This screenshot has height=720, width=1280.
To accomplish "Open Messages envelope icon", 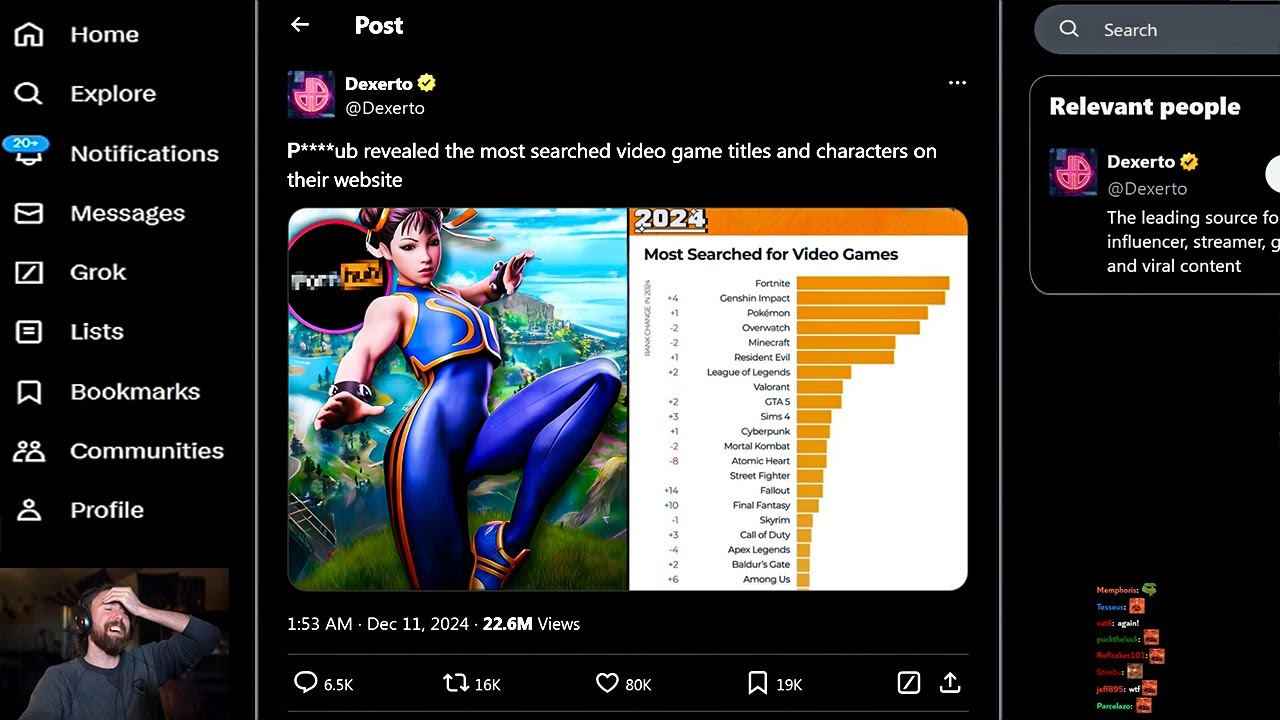I will click(29, 213).
